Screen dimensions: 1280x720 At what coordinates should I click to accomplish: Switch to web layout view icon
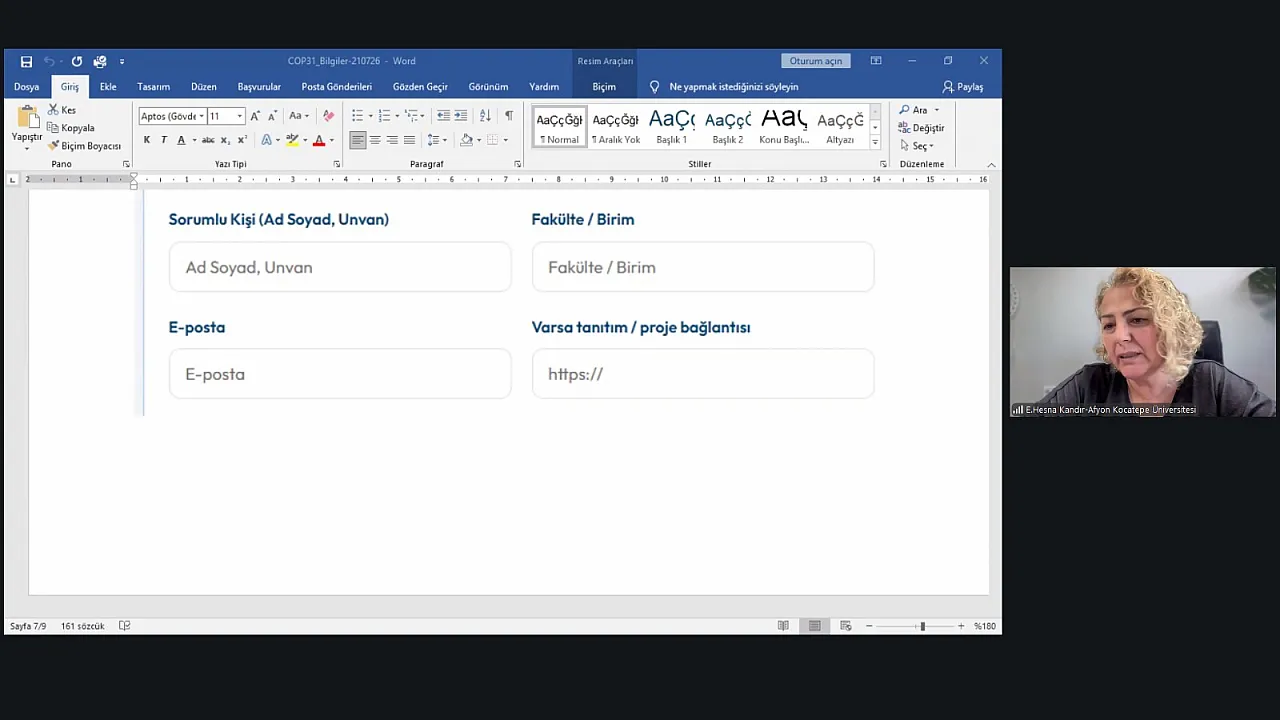(845, 626)
